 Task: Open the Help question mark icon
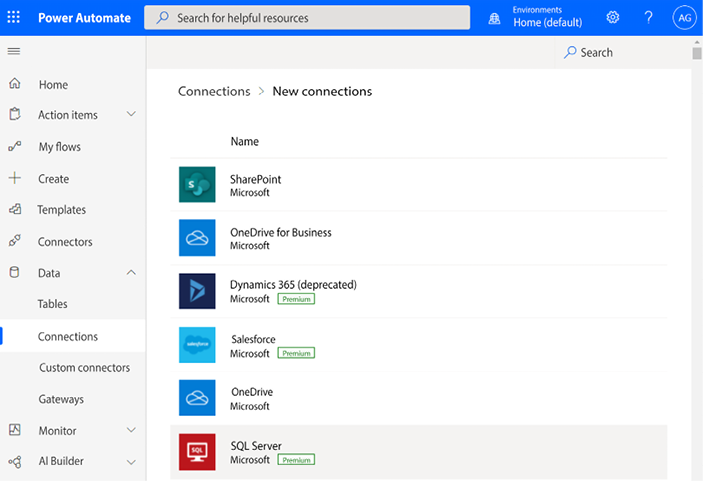point(648,17)
